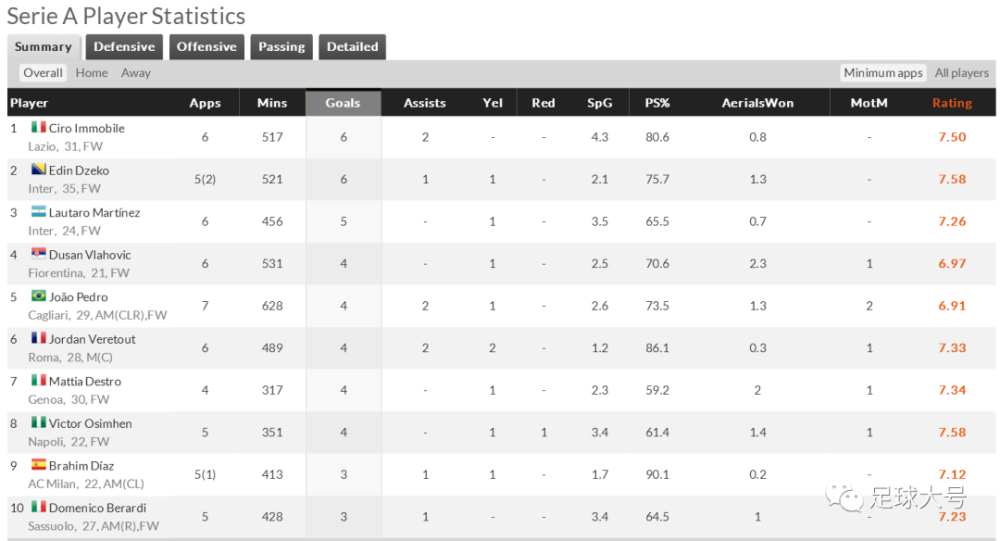The height and width of the screenshot is (541, 1000).
Task: Click the Bosnia flag beside Edin Dzeko
Action: coord(38,169)
